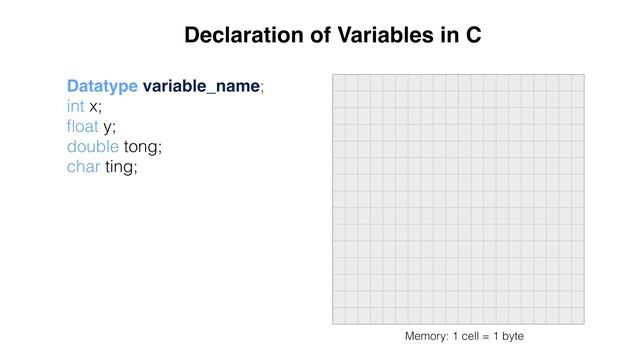Click the memory grid's top-right cell
Image resolution: width=640 pixels, height=360 pixels.
pos(578,82)
